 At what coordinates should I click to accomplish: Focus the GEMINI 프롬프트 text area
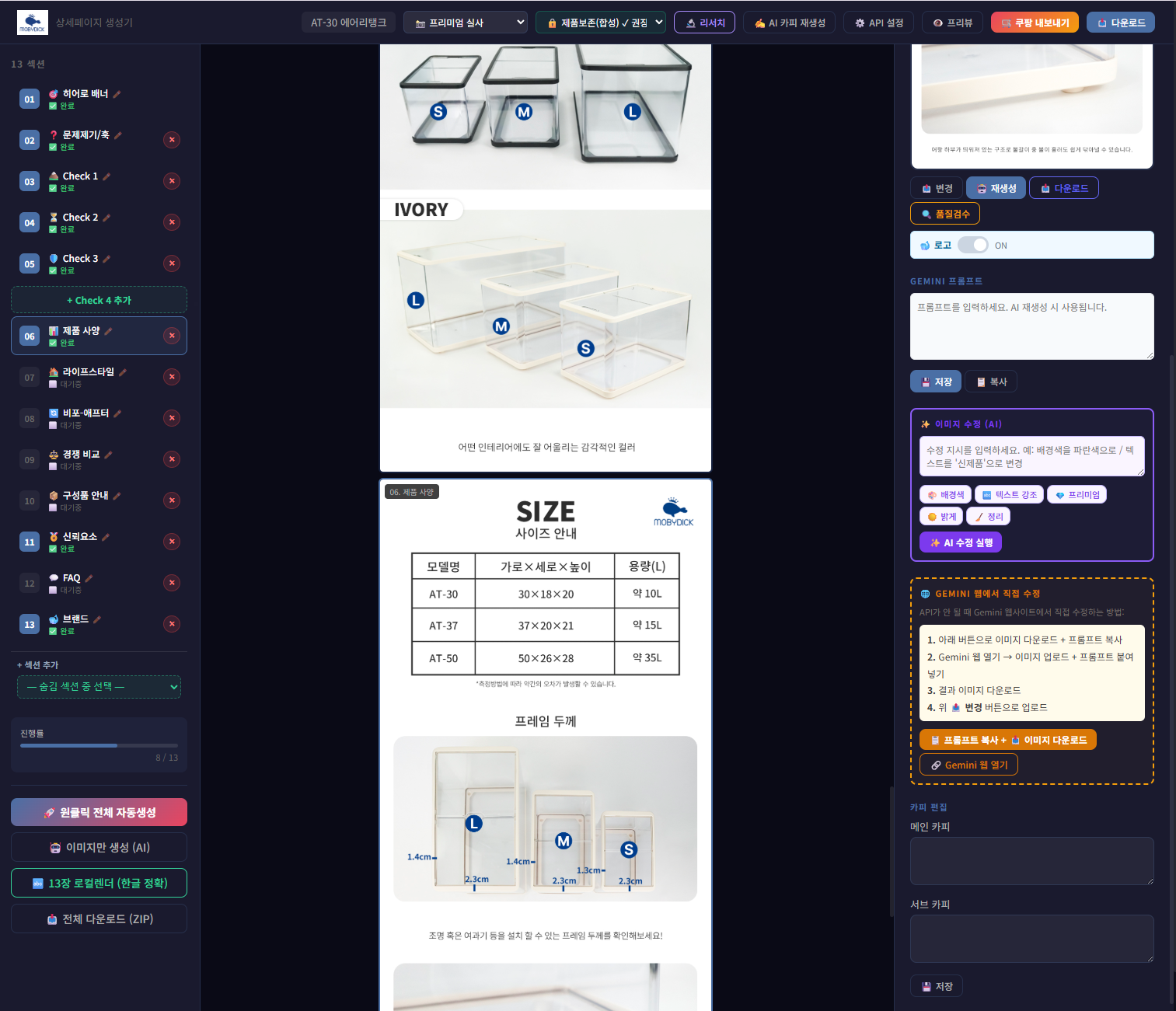click(x=1032, y=326)
